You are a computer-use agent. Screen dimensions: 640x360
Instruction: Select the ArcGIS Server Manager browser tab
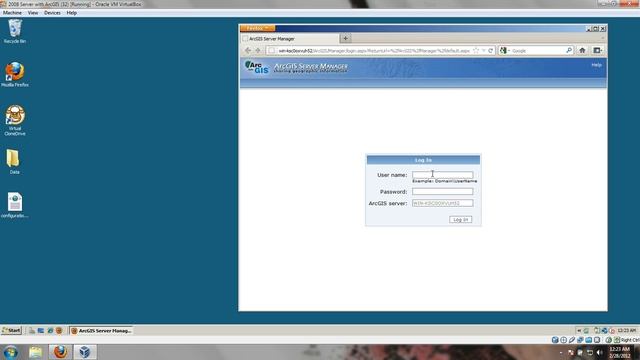[x=290, y=38]
